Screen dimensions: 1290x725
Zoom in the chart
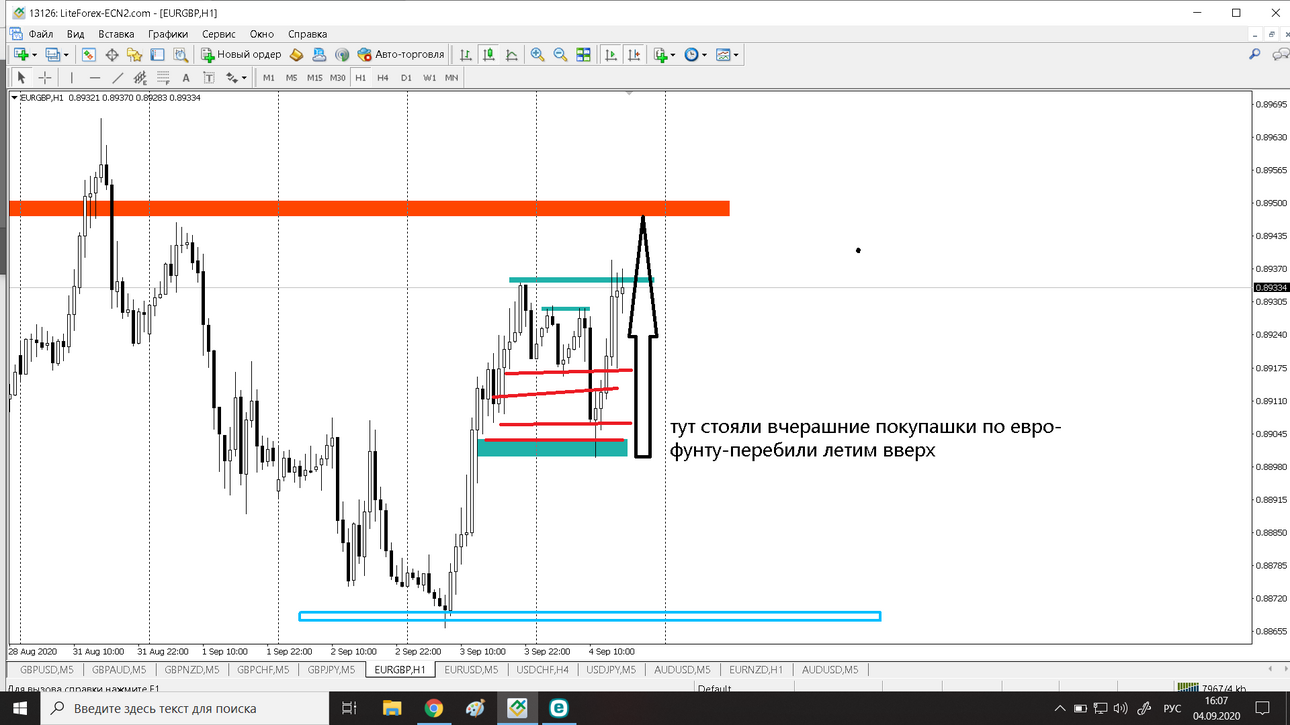(x=537, y=55)
